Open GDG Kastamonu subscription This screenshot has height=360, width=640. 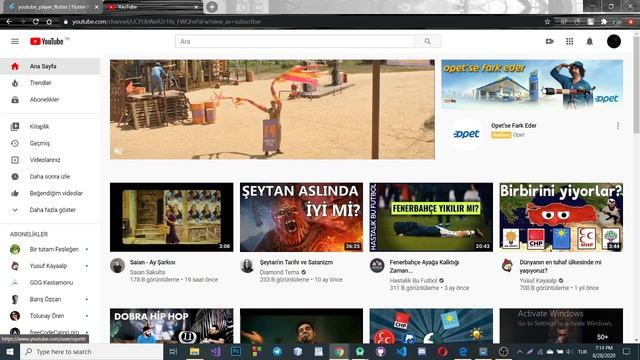click(x=50, y=282)
